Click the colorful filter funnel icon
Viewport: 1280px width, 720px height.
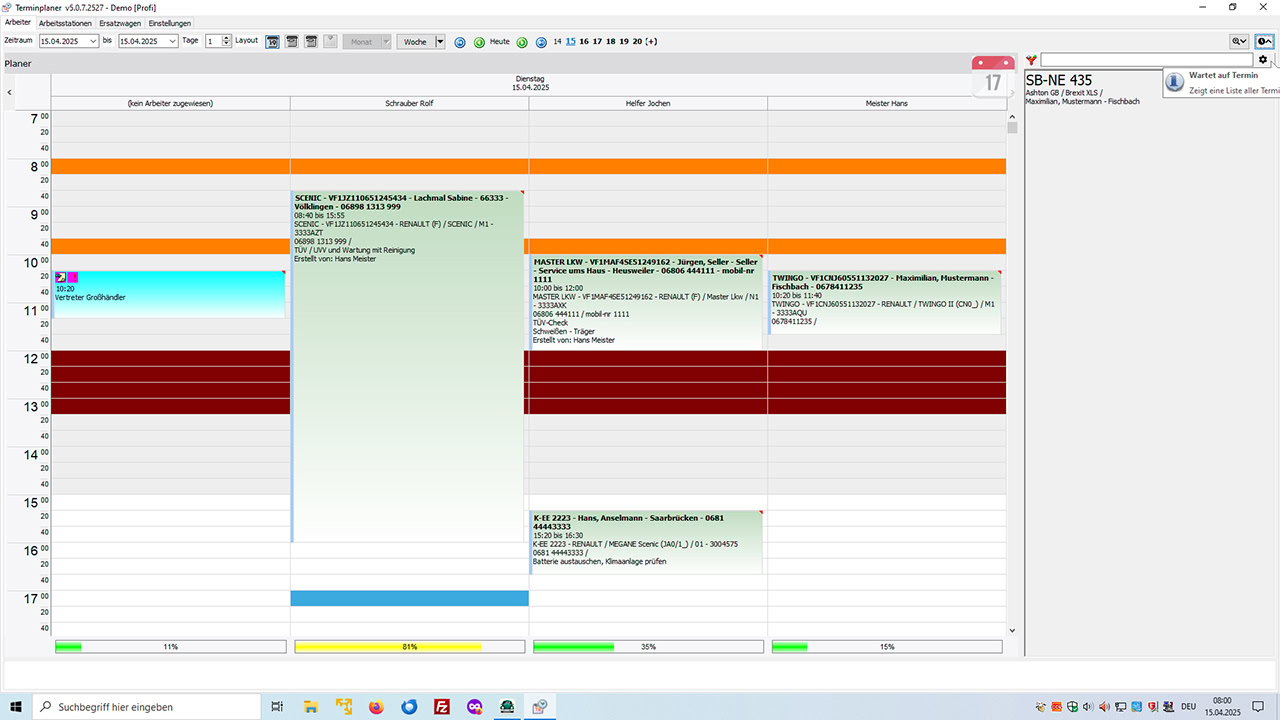coord(1031,60)
